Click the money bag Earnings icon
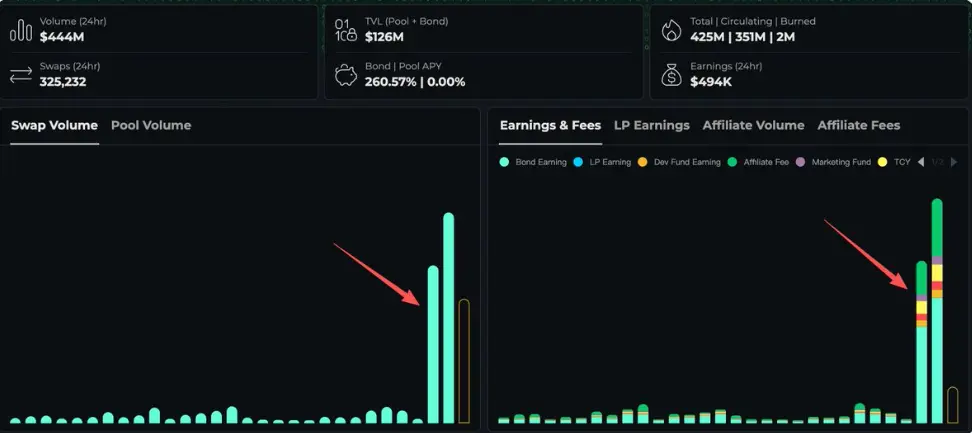This screenshot has height=433, width=972. (671, 75)
